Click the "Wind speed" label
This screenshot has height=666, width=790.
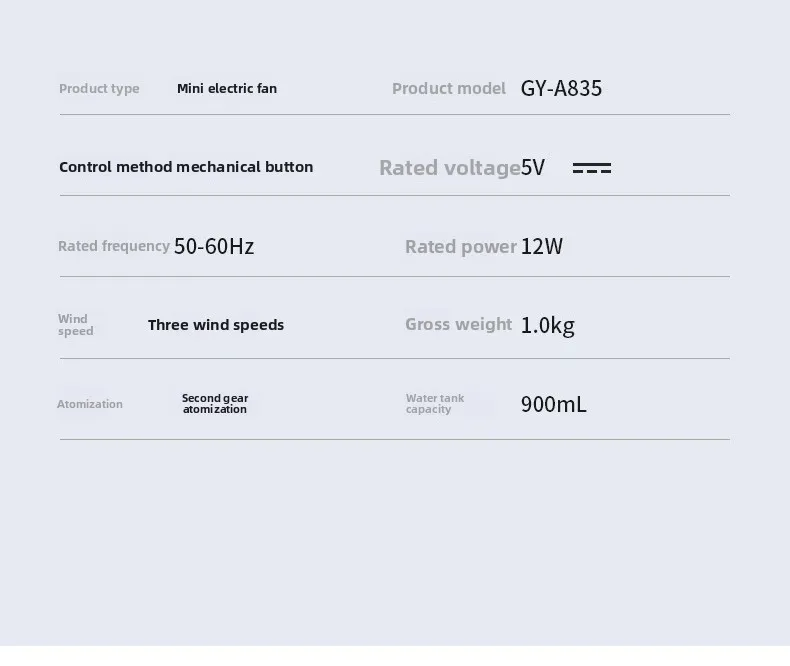(x=75, y=325)
